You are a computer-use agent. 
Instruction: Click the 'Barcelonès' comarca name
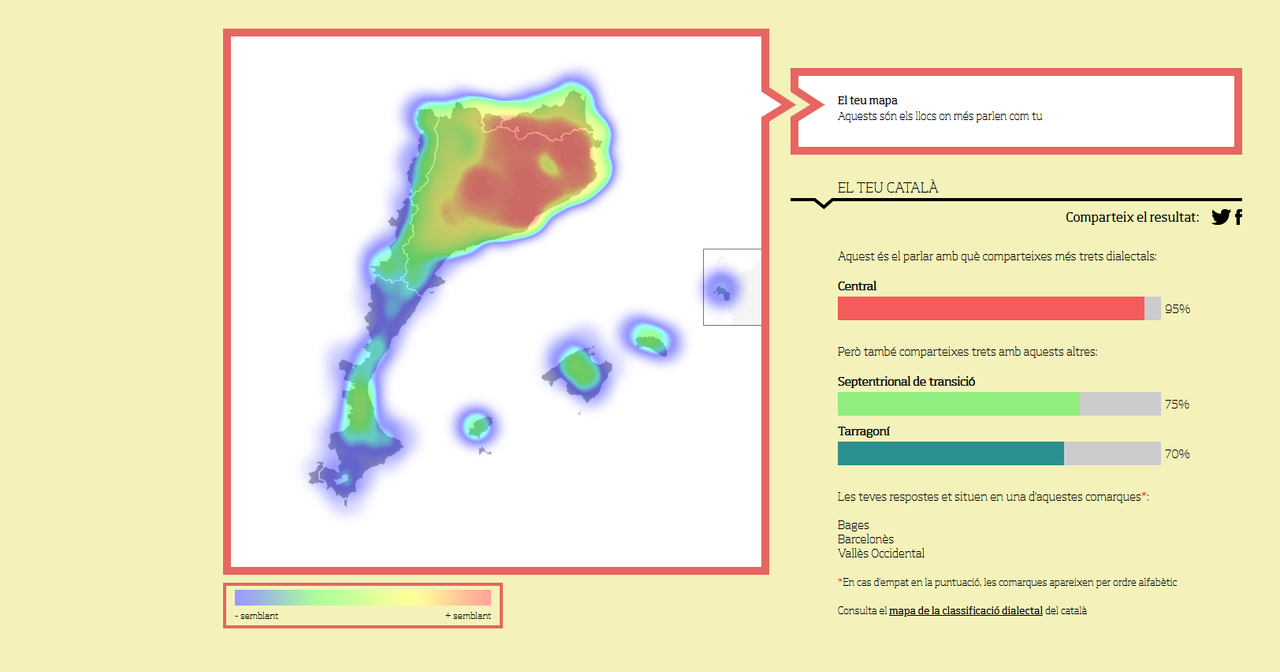click(x=866, y=539)
